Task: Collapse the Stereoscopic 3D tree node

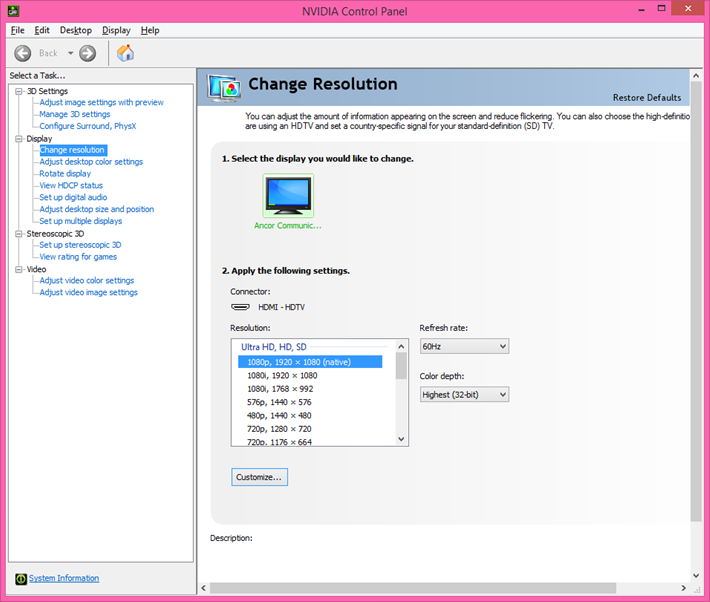Action: click(x=19, y=234)
